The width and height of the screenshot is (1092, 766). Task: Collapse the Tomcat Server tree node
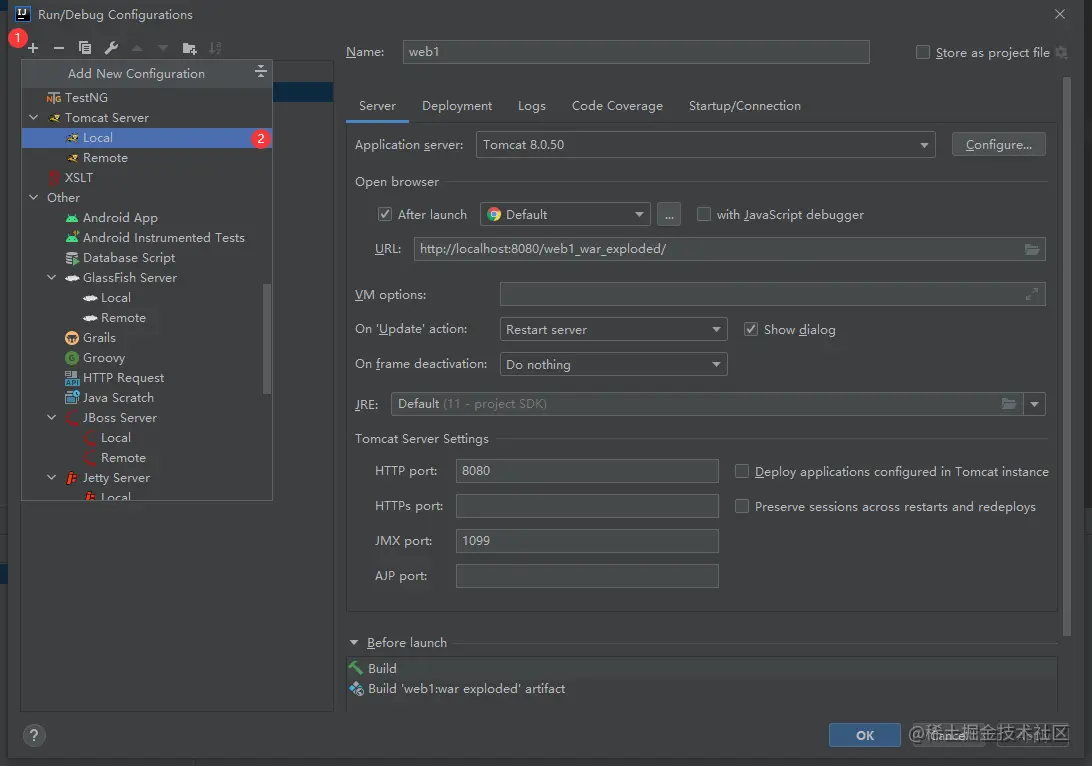(x=33, y=118)
